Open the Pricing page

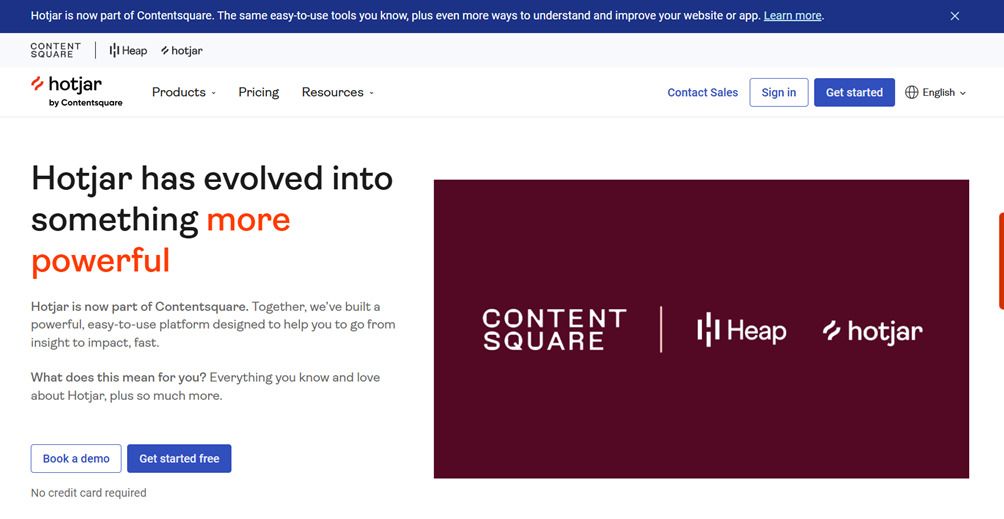coord(258,92)
